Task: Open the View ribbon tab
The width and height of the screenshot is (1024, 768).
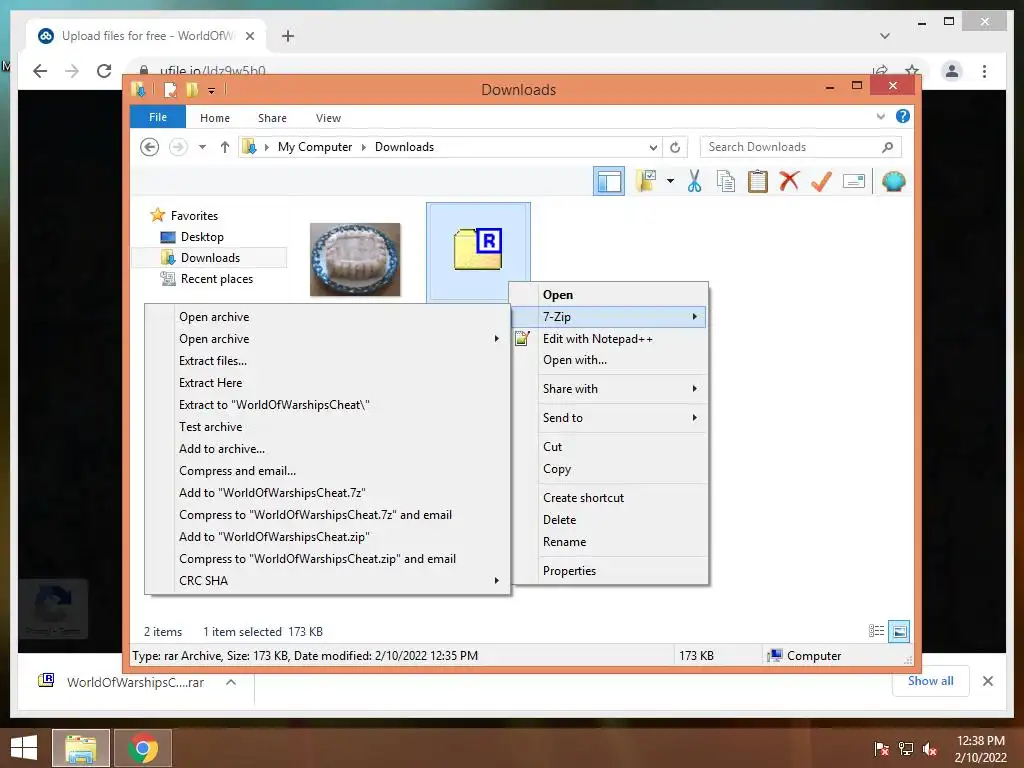Action: [328, 118]
